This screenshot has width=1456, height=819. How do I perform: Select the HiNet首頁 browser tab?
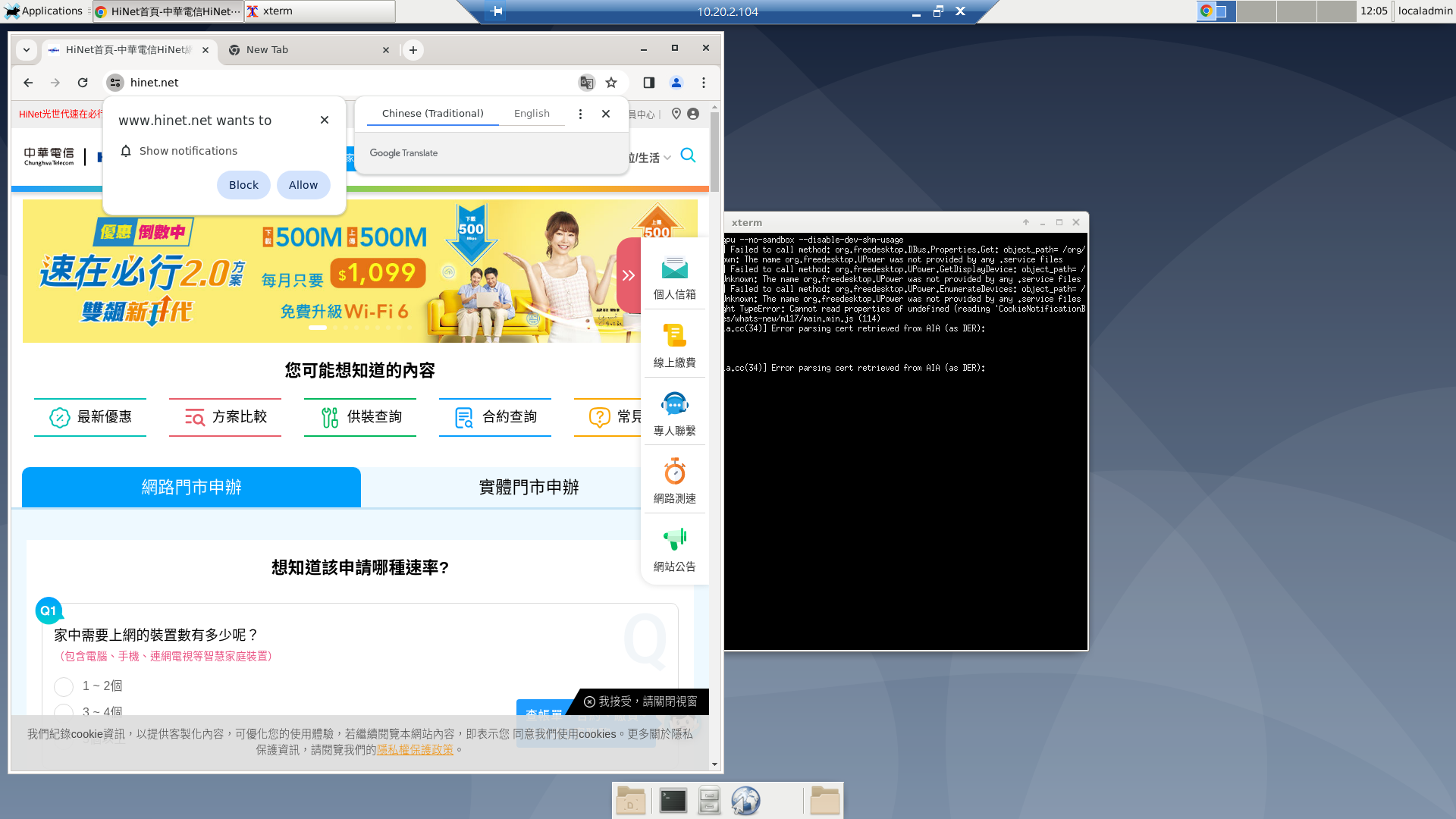point(125,50)
